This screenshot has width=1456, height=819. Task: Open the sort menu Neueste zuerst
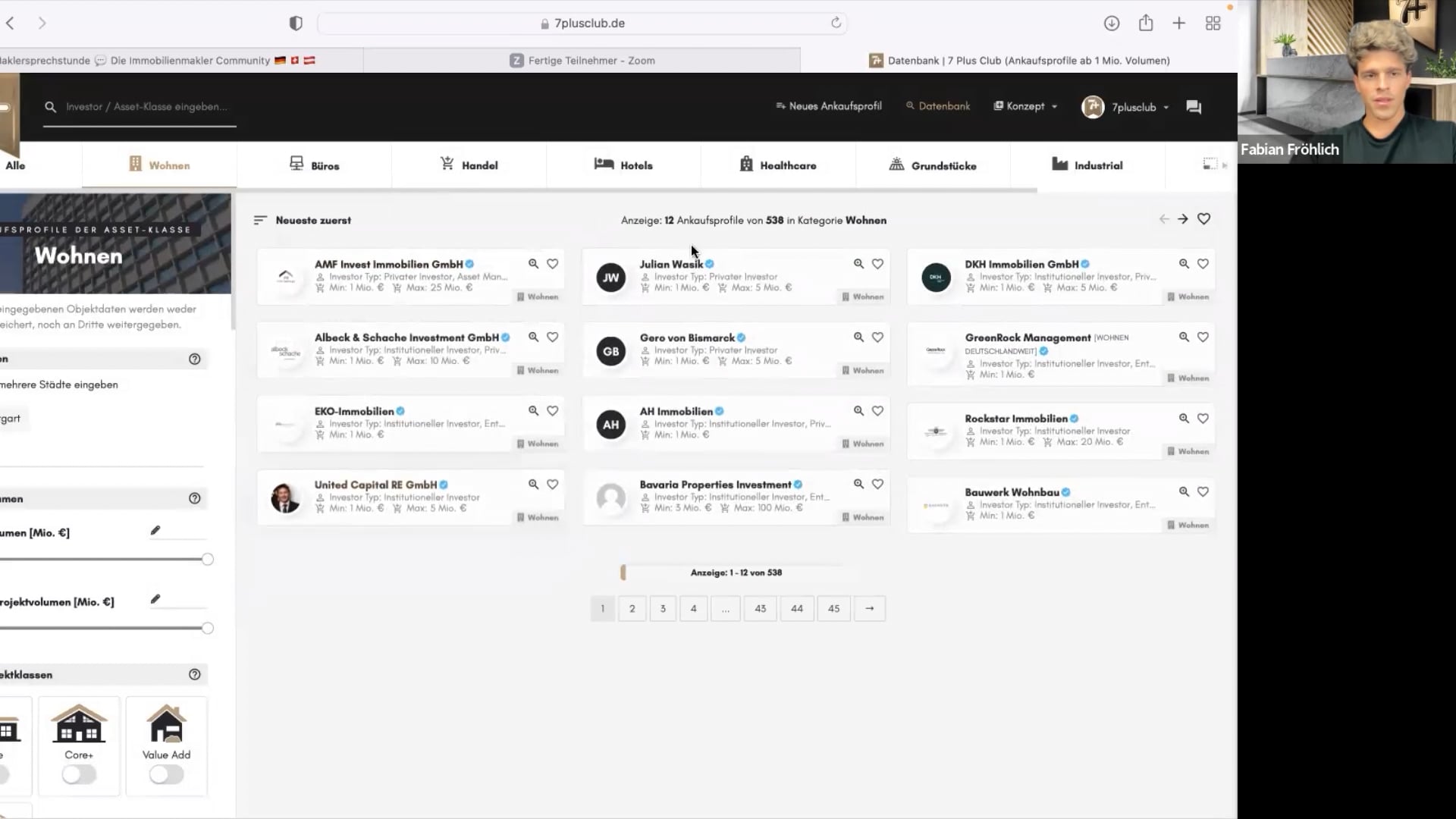point(303,220)
